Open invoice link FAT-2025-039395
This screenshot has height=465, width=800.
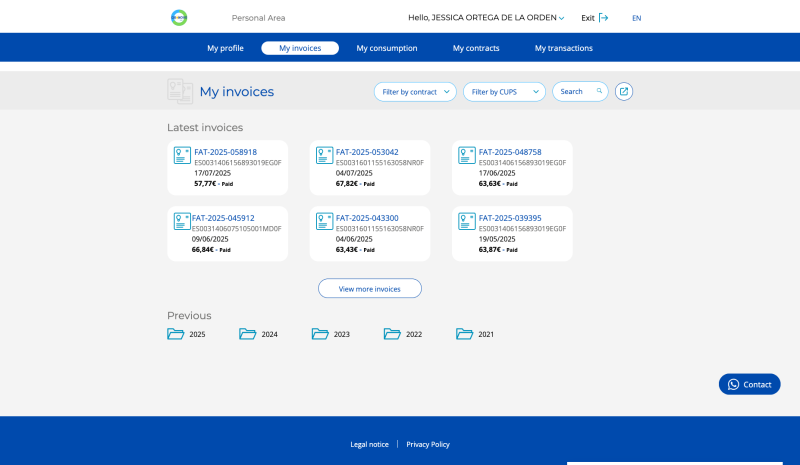pyautogui.click(x=510, y=218)
